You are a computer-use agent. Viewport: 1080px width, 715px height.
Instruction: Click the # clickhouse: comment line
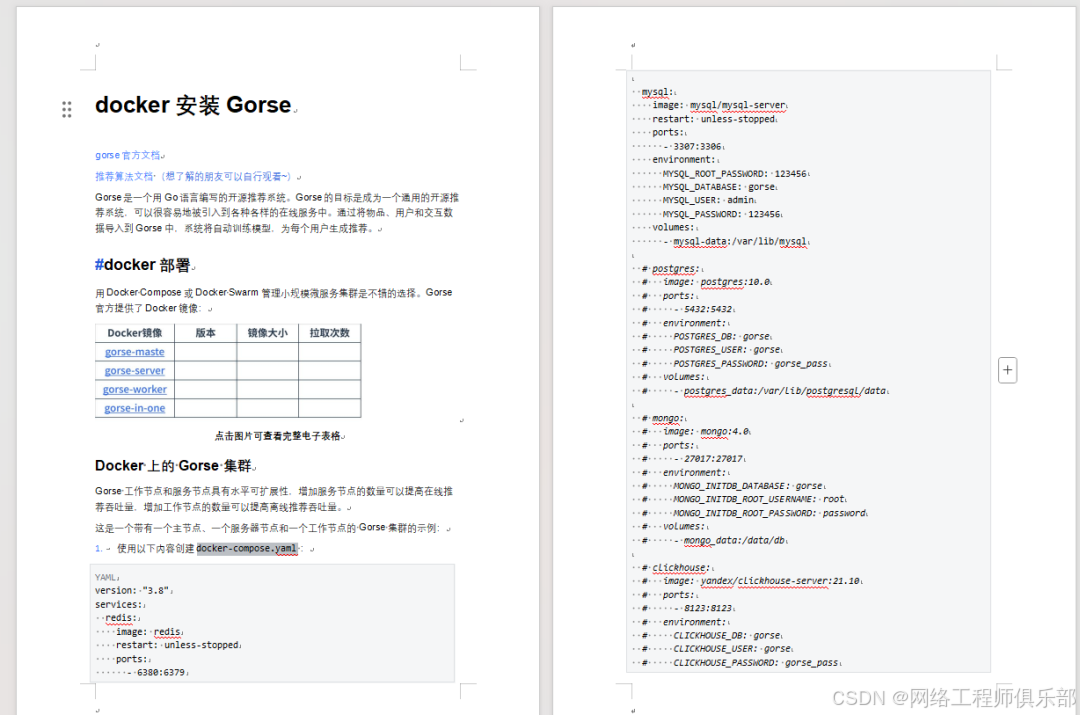pos(676,568)
